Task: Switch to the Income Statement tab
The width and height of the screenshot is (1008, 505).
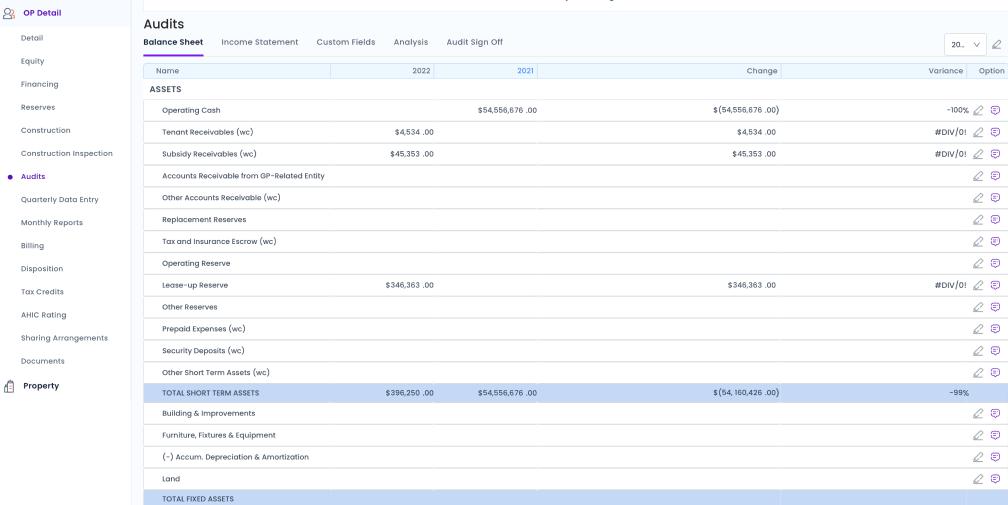Action: [x=259, y=42]
